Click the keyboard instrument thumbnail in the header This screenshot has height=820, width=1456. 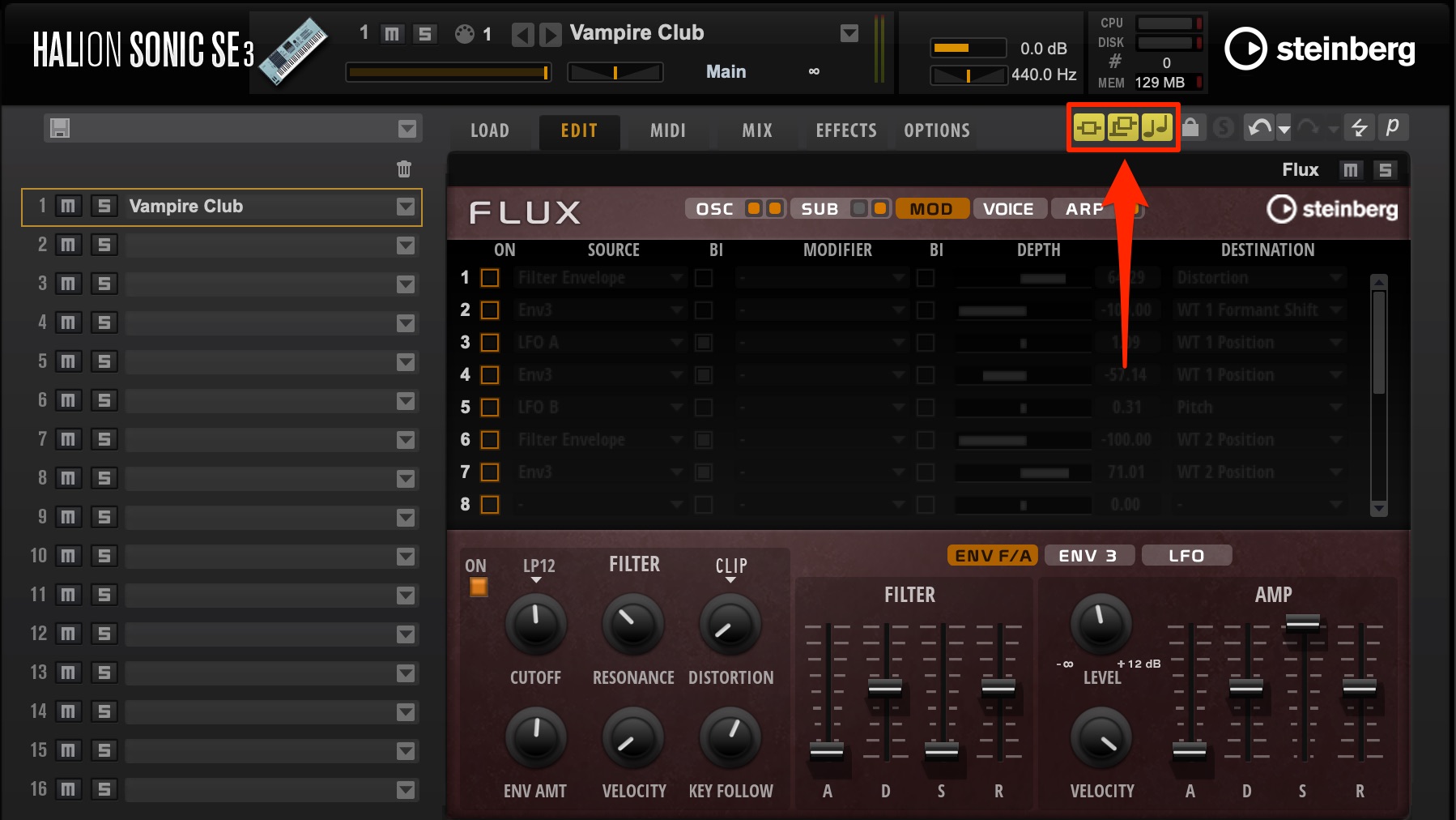[x=293, y=52]
